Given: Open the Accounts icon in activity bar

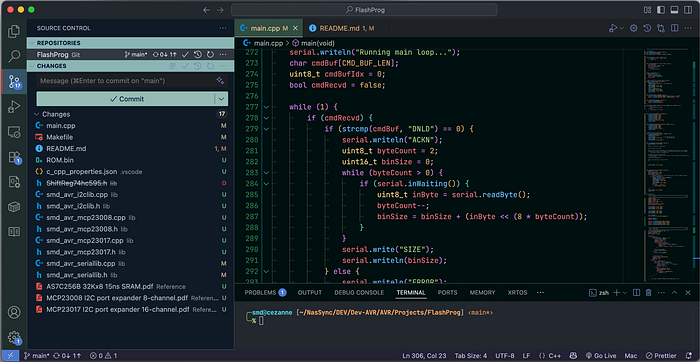Looking at the screenshot, I should (14, 312).
